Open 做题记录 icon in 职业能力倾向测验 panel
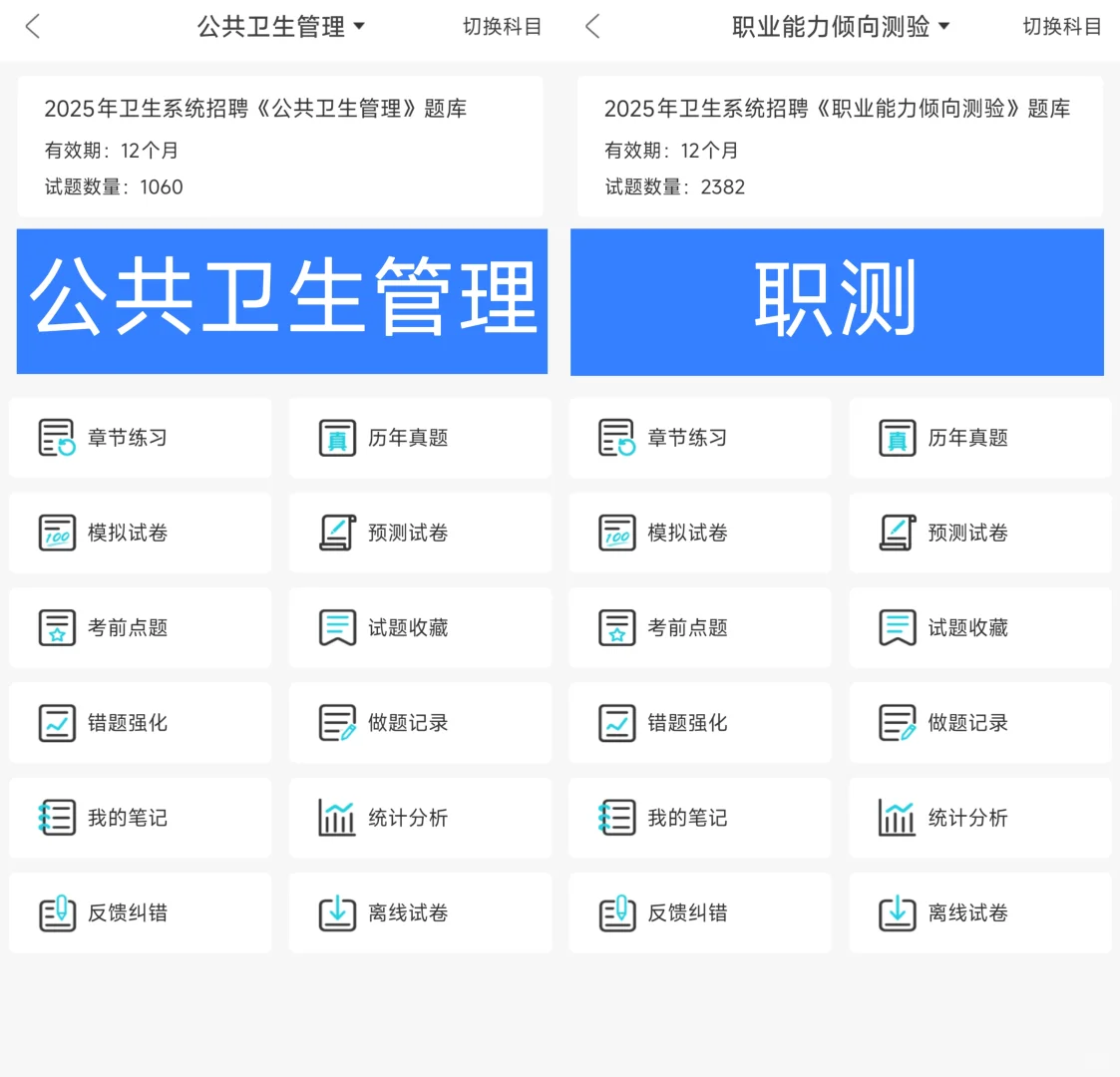This screenshot has height=1077, width=1120. [x=898, y=722]
